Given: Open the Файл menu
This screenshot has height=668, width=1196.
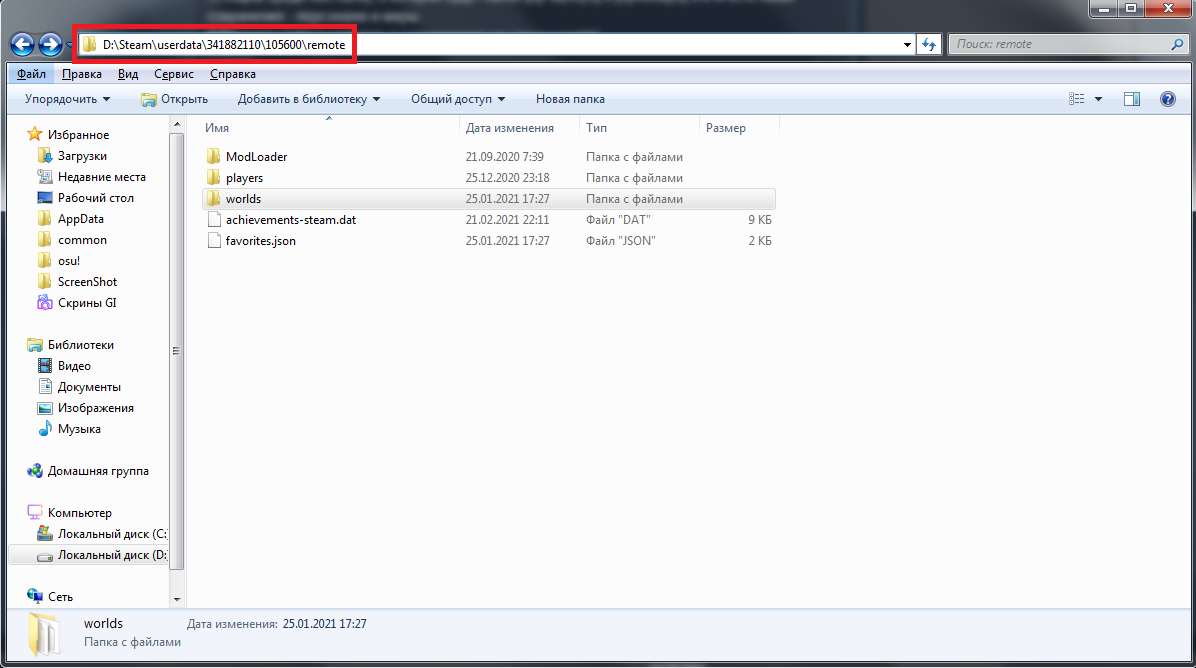Looking at the screenshot, I should tap(31, 74).
